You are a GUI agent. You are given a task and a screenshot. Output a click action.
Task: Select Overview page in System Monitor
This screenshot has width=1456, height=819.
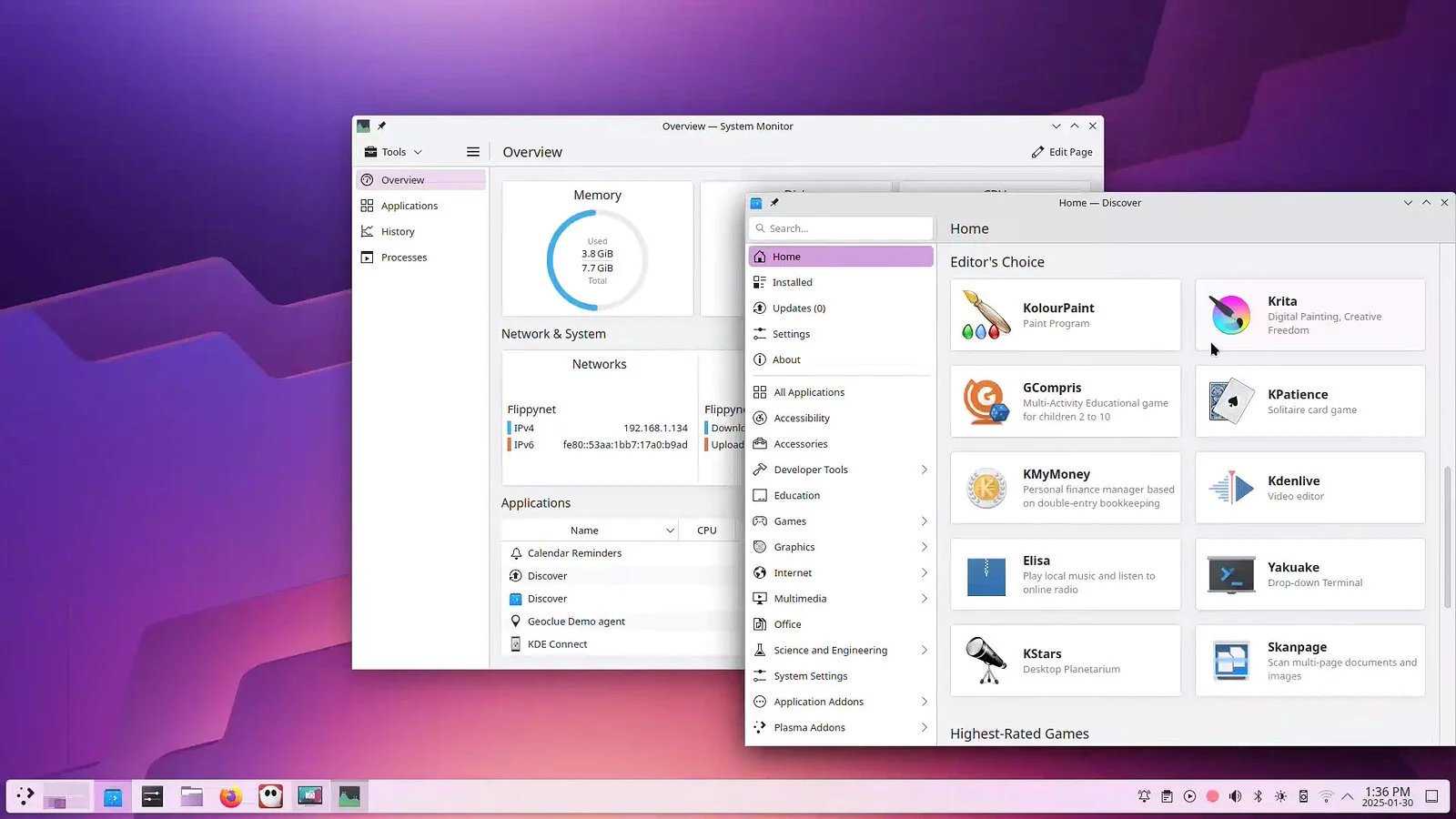click(x=420, y=180)
